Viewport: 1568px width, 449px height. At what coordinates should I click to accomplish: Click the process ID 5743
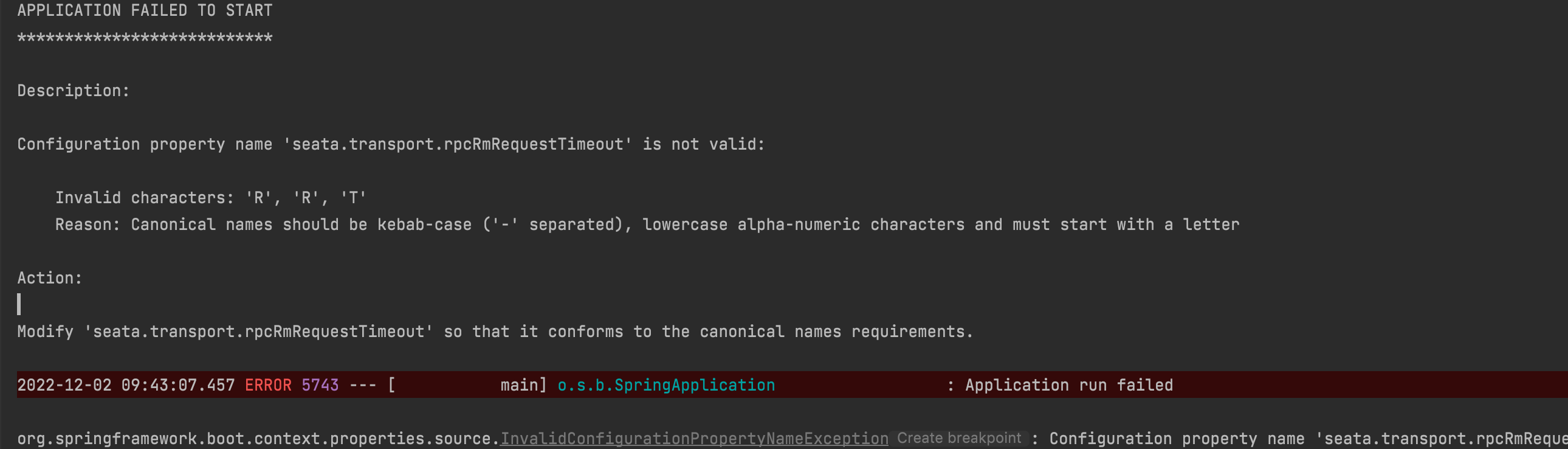click(x=320, y=385)
